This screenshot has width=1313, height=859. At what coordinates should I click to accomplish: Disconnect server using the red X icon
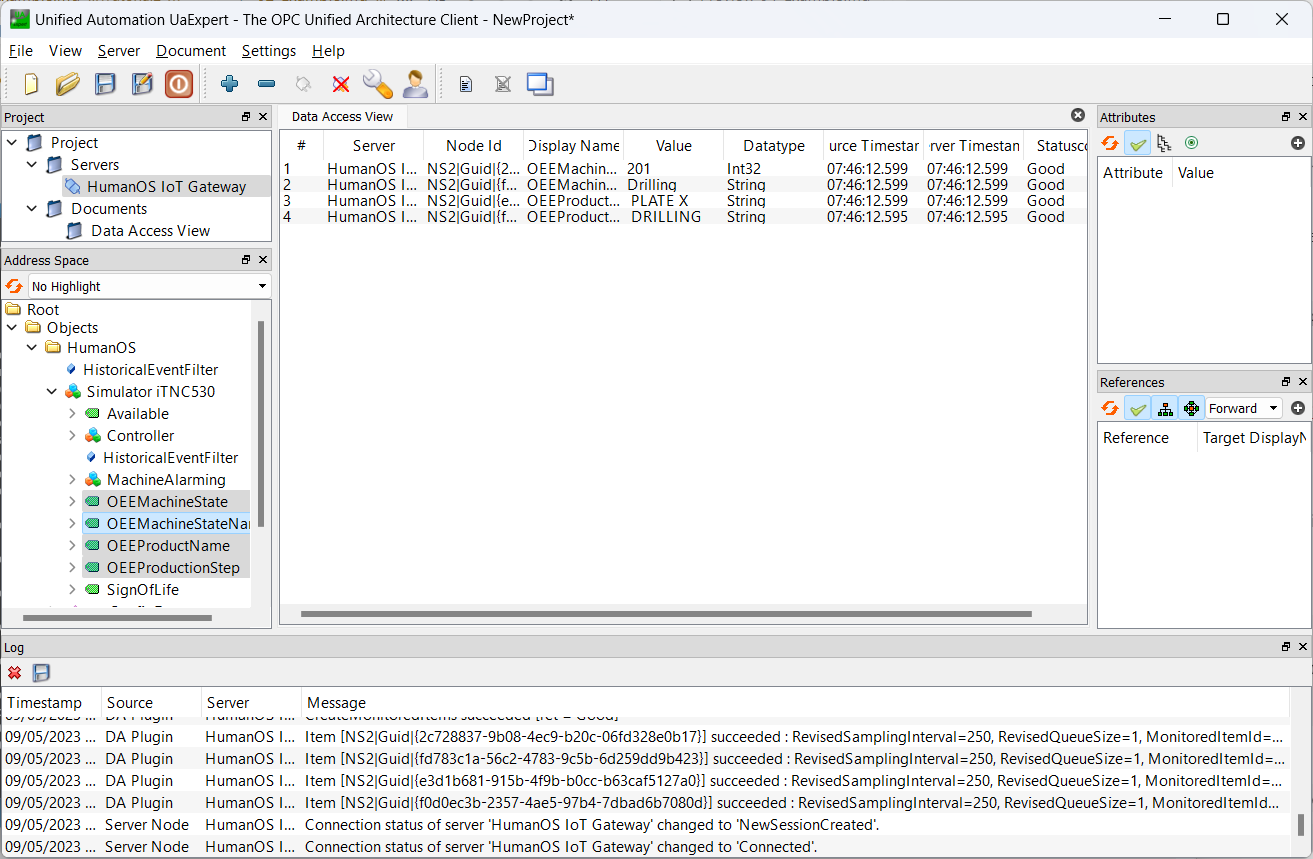pyautogui.click(x=341, y=84)
